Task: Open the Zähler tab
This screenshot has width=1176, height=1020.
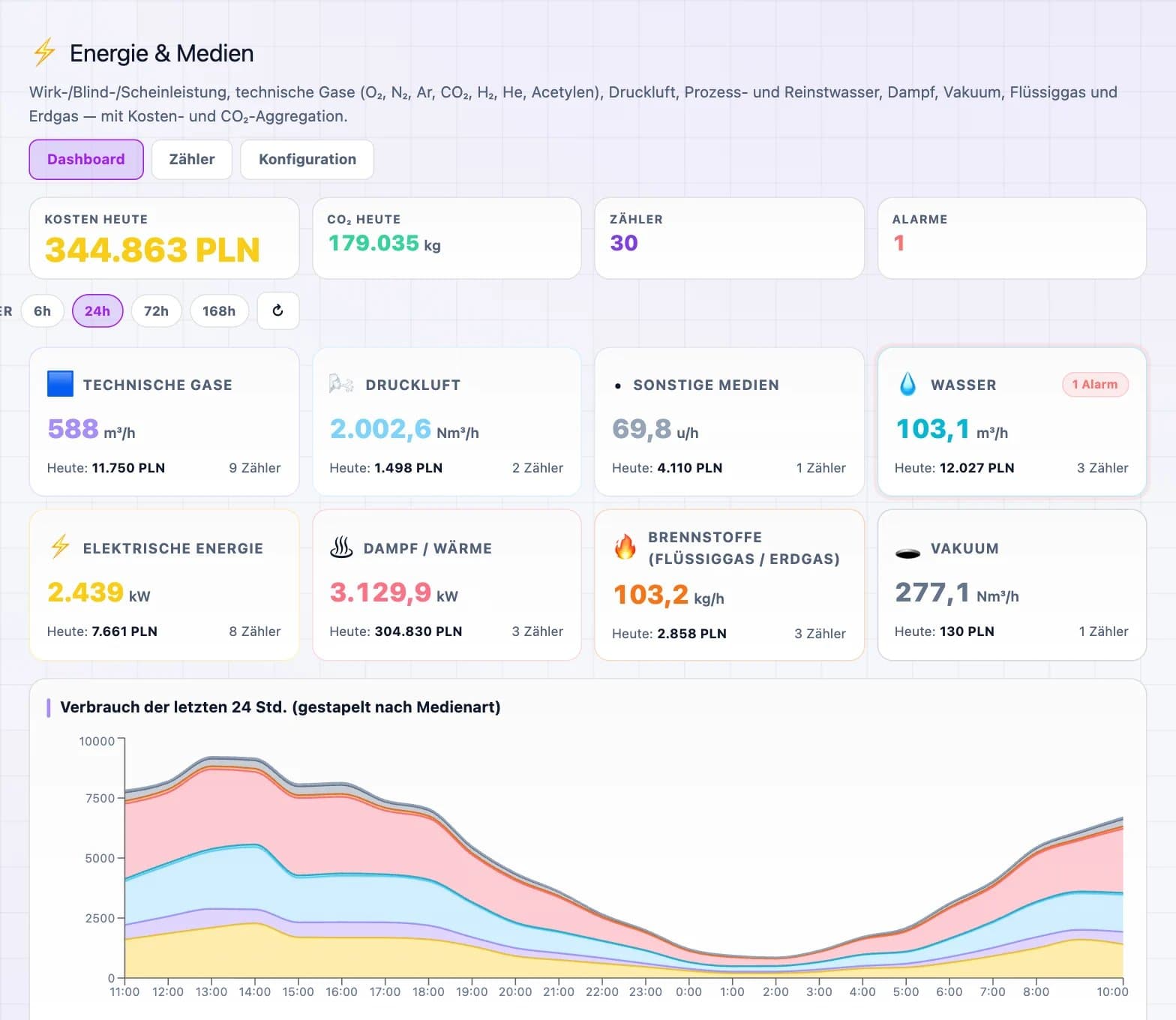Action: 192,159
